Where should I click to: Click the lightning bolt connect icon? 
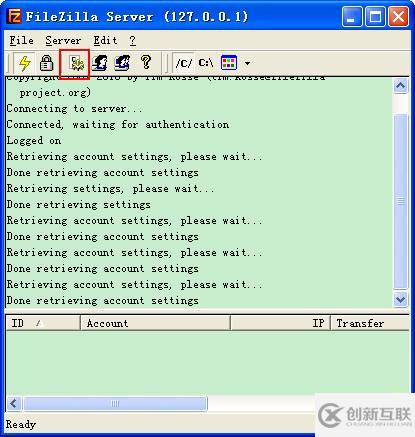coord(25,63)
